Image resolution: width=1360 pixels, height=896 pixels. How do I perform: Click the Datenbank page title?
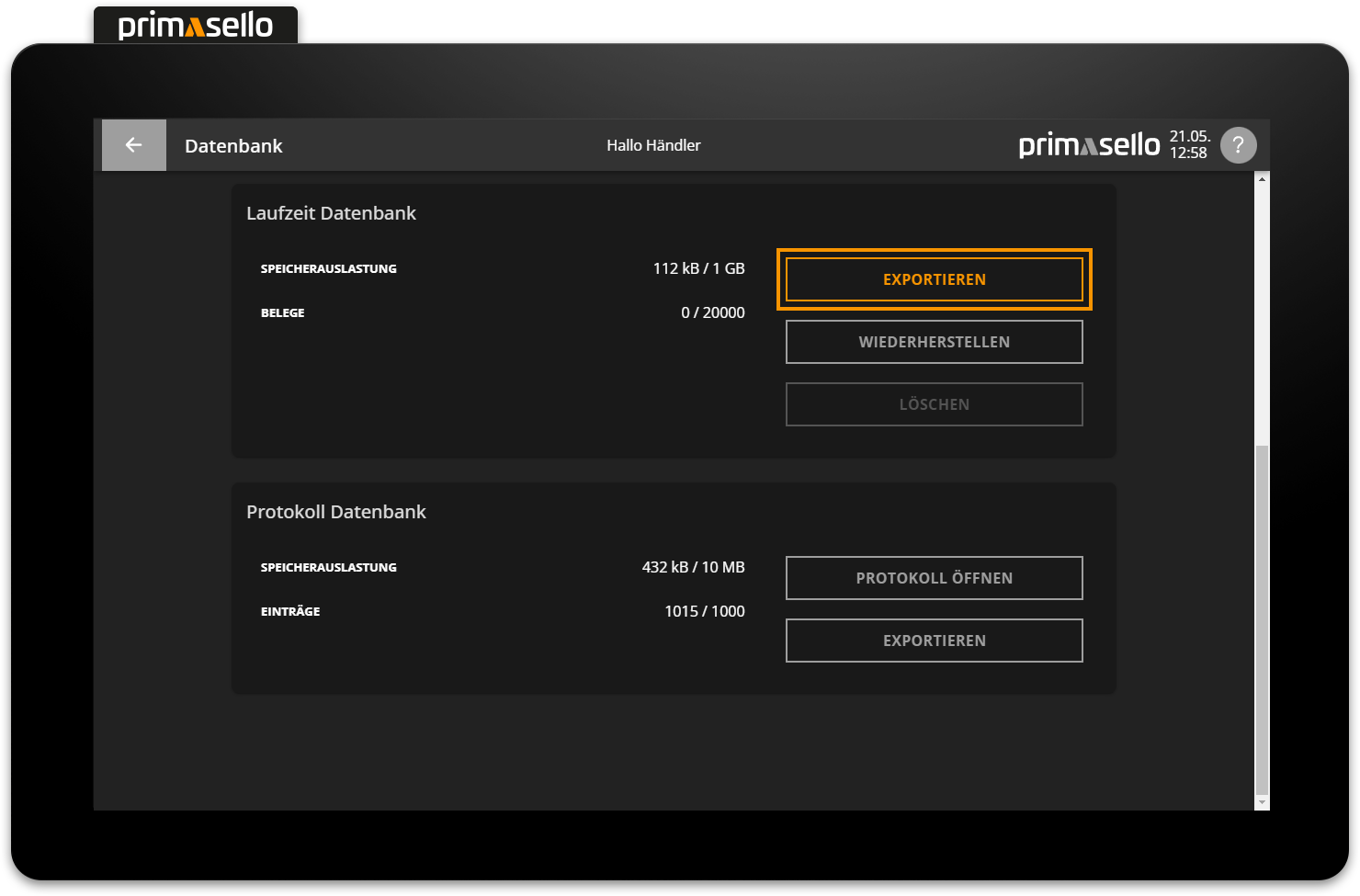coord(233,146)
